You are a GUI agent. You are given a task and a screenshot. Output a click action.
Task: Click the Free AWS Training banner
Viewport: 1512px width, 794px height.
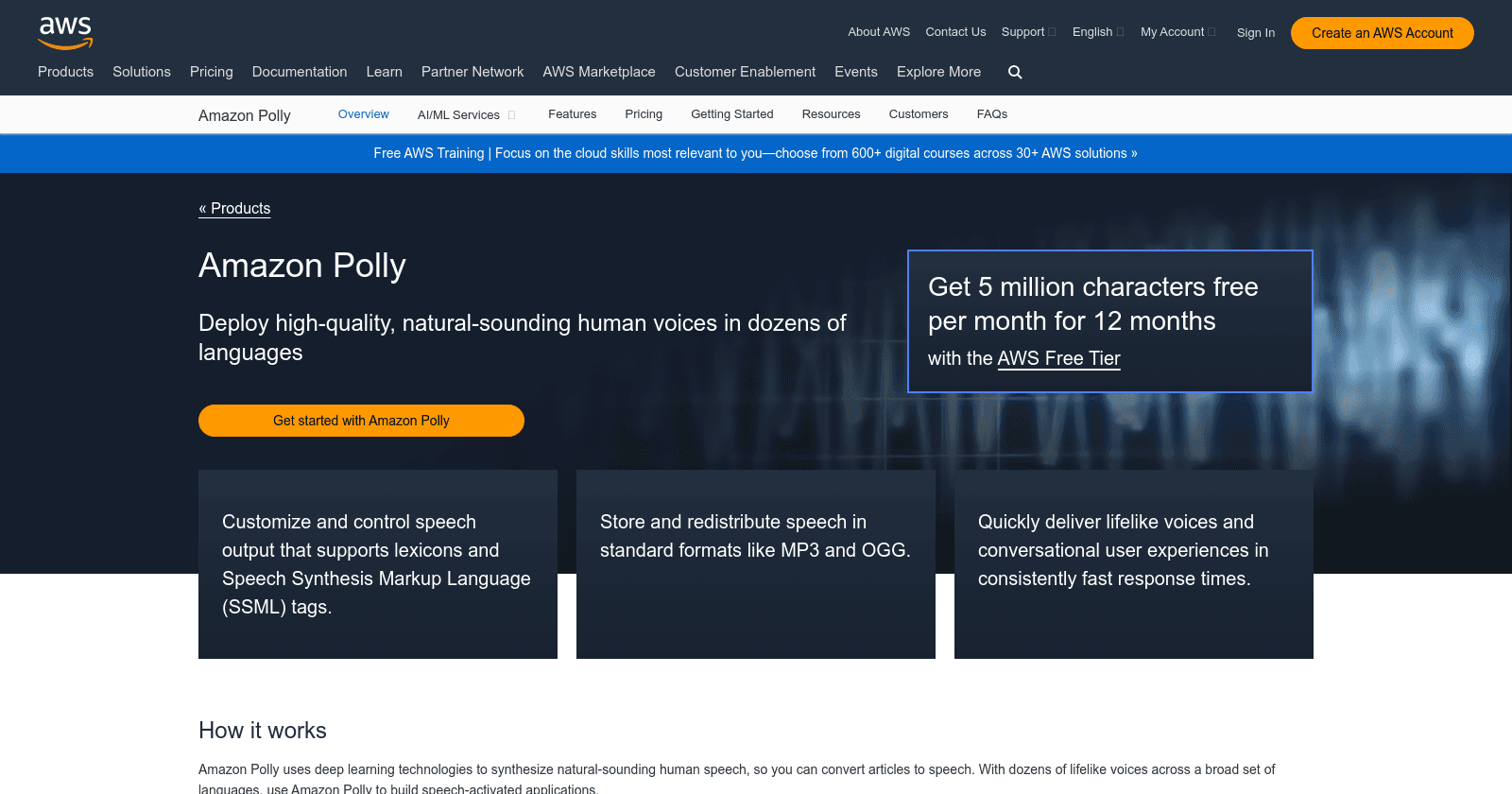(755, 153)
